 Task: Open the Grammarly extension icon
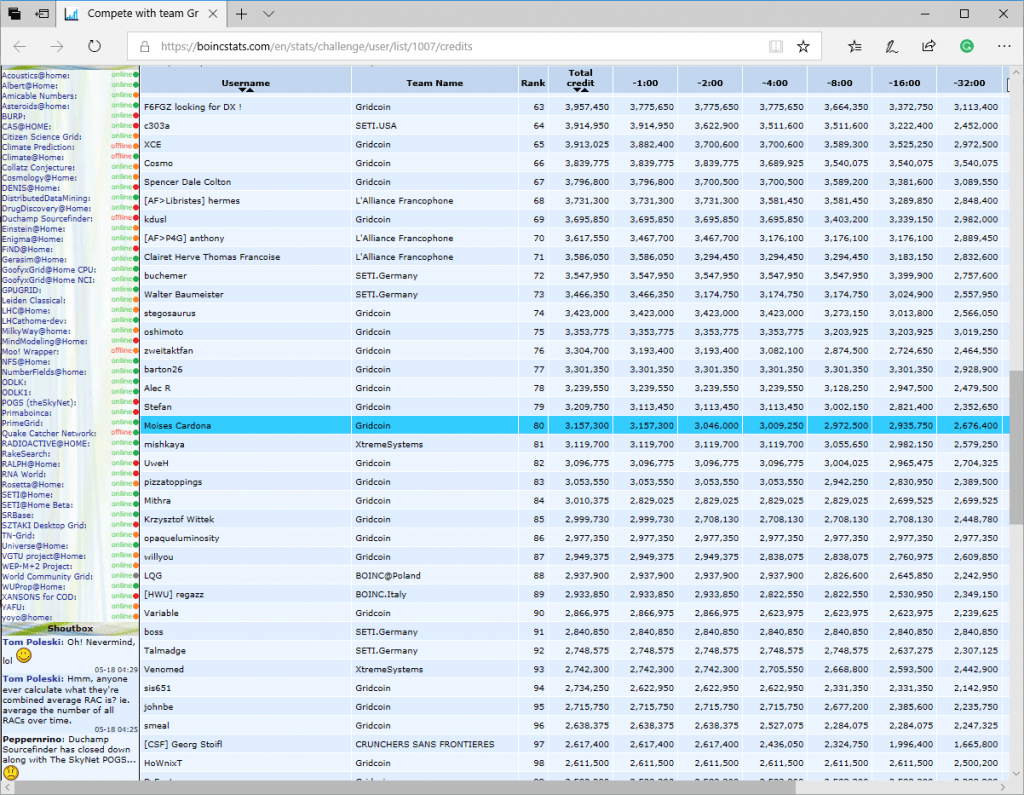[967, 46]
